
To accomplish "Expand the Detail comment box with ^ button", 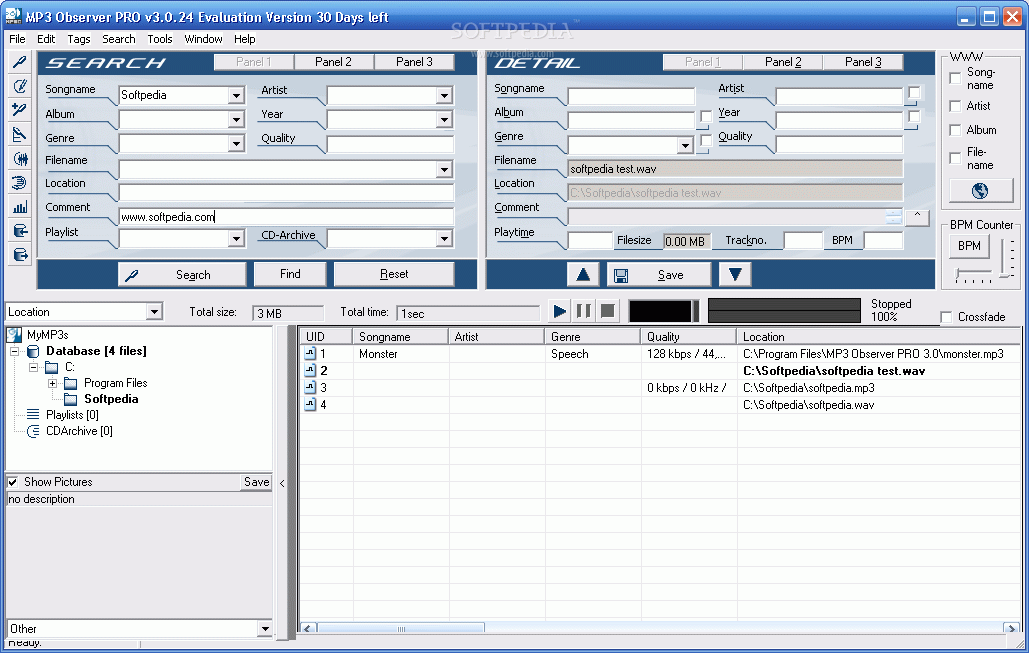I will [917, 217].
